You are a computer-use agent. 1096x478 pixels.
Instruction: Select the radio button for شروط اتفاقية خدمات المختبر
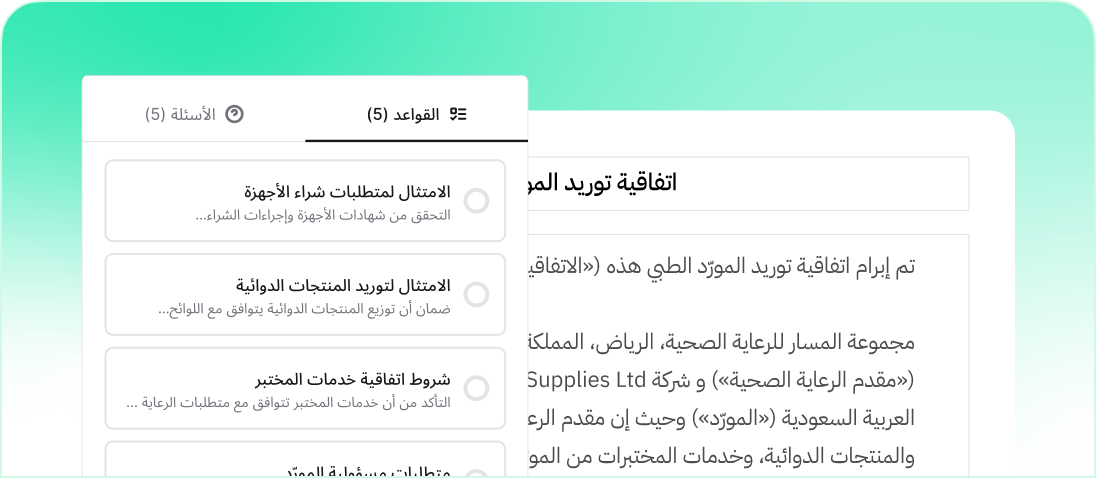click(477, 388)
